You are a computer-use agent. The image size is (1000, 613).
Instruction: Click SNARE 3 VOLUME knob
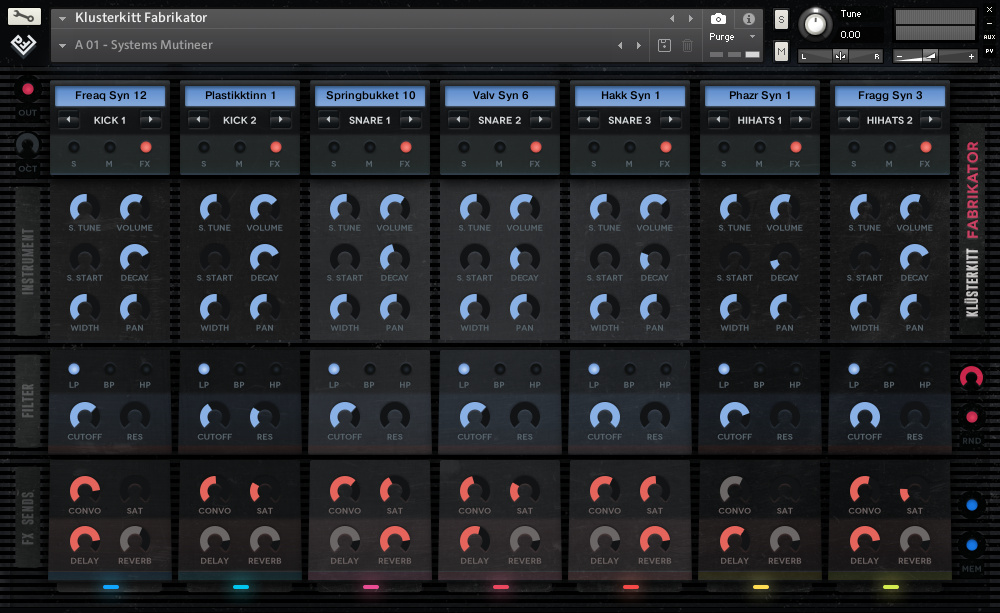[654, 208]
